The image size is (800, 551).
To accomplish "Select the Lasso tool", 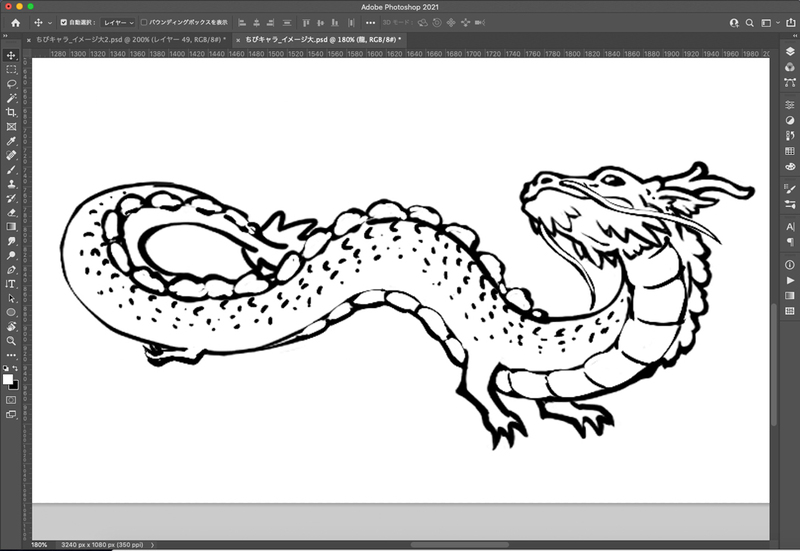I will [11, 84].
